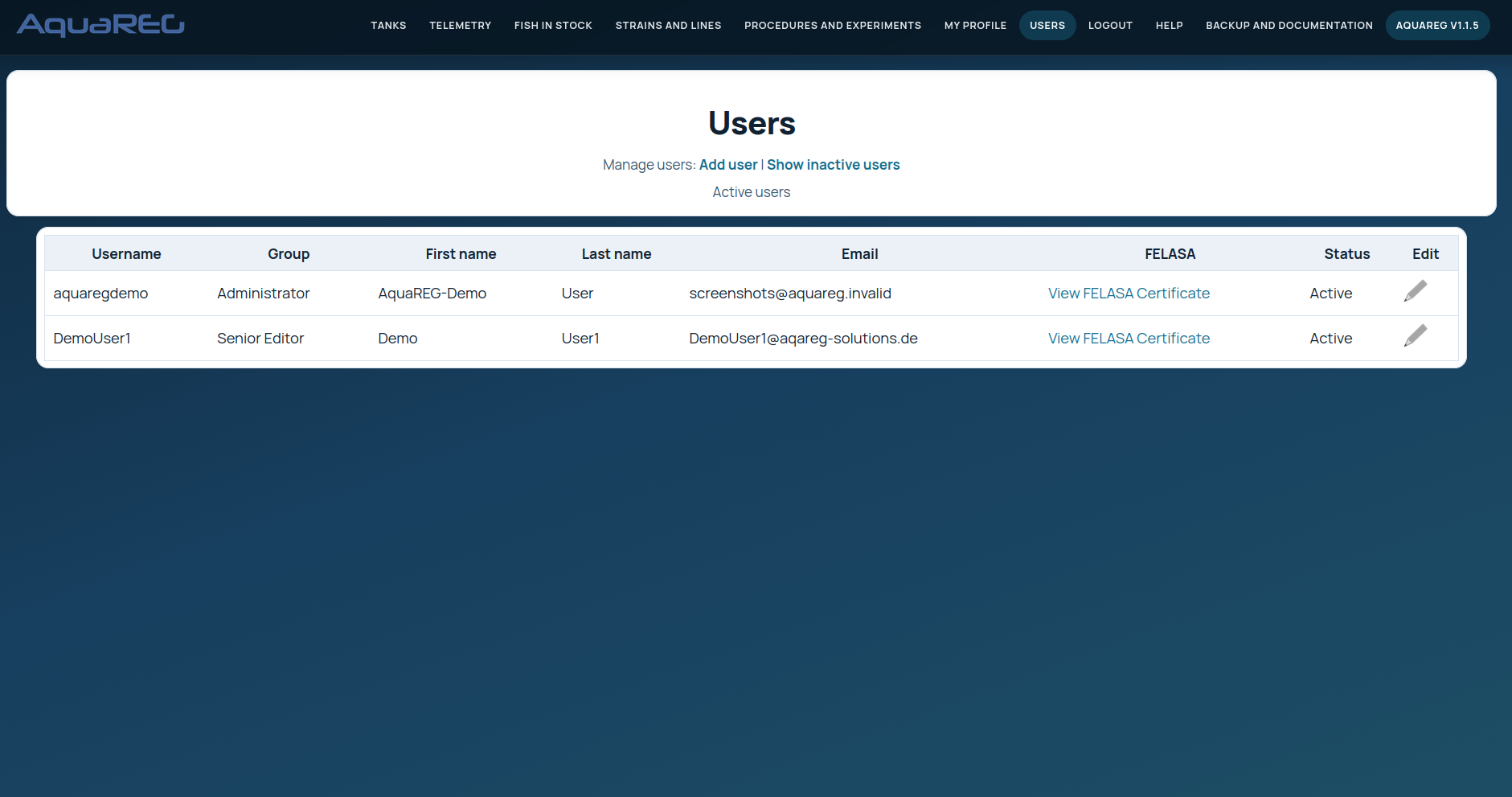Screen dimensions: 1512x797
Task: Click the First name column header
Action: (461, 254)
